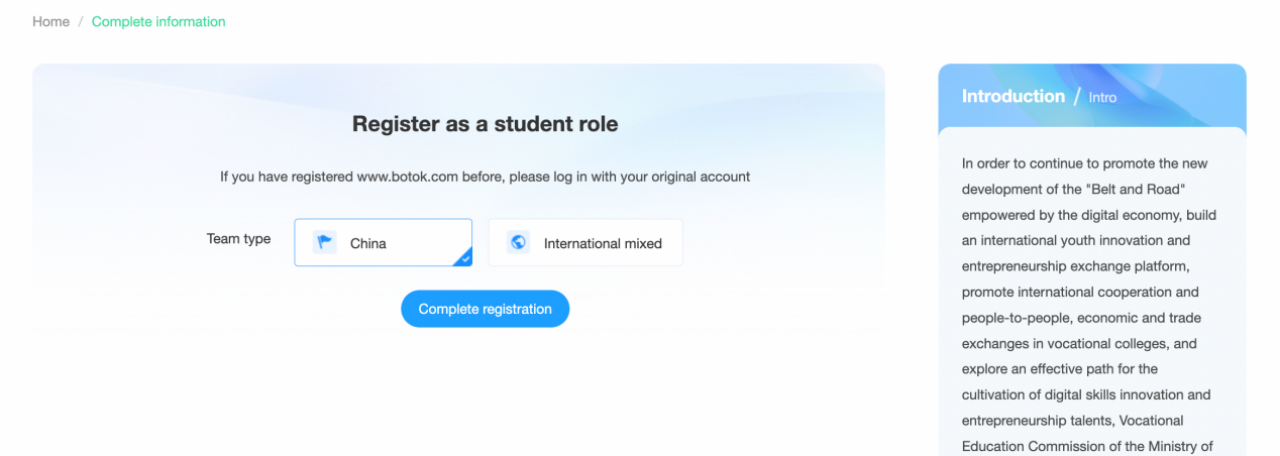This screenshot has height=456, width=1280.
Task: Click the Complete registration button
Action: click(x=485, y=309)
